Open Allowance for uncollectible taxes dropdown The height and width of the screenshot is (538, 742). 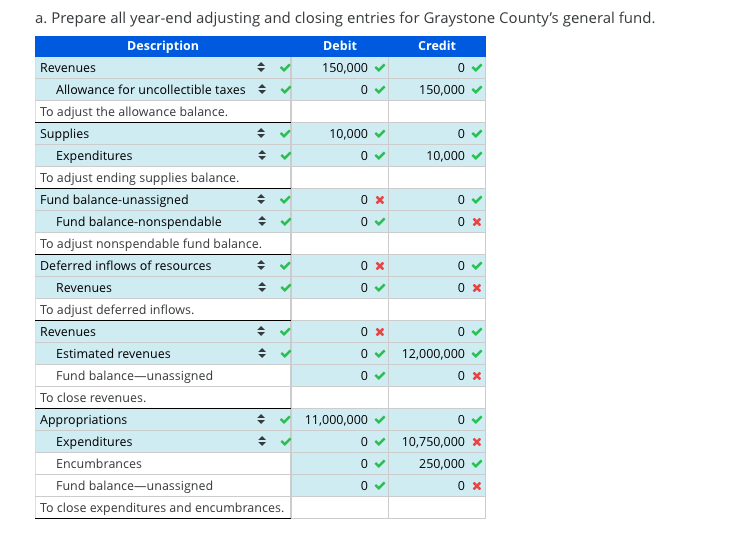(262, 89)
